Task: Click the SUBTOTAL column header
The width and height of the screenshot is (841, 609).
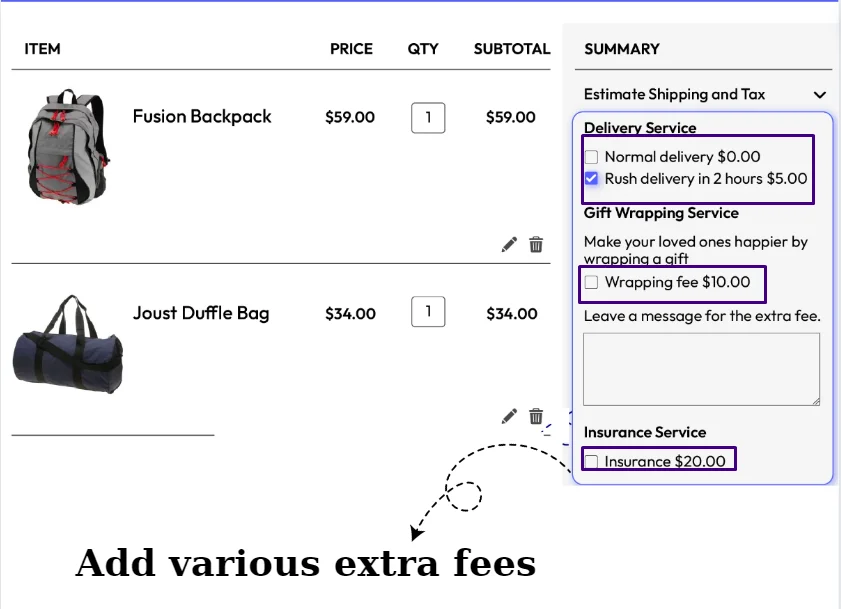Action: tap(510, 49)
